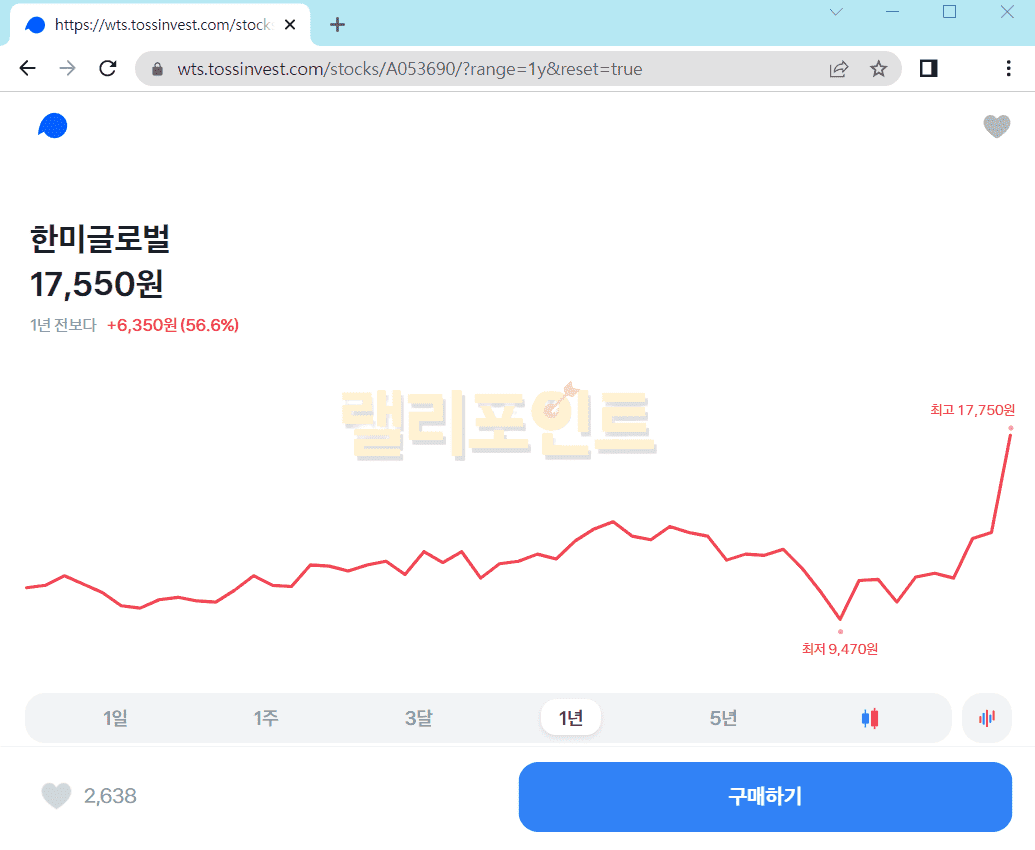Click the address bar URL field
The image size is (1035, 850).
point(480,69)
